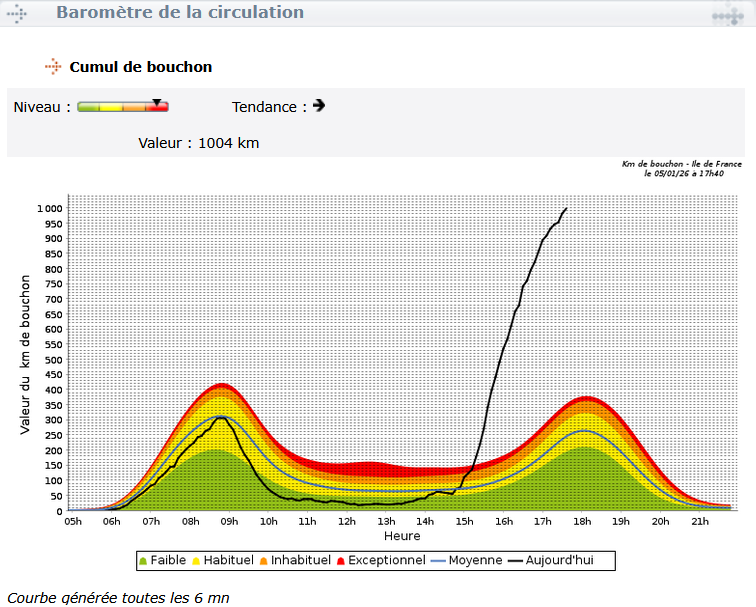Click the 'Cumul de bouchon' title
The width and height of the screenshot is (756, 607).
pos(141,67)
